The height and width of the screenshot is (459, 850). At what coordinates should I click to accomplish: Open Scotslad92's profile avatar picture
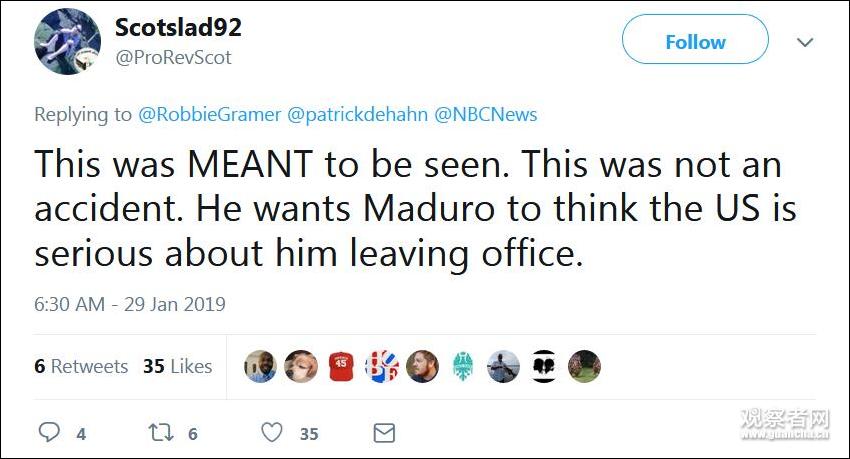click(x=67, y=42)
